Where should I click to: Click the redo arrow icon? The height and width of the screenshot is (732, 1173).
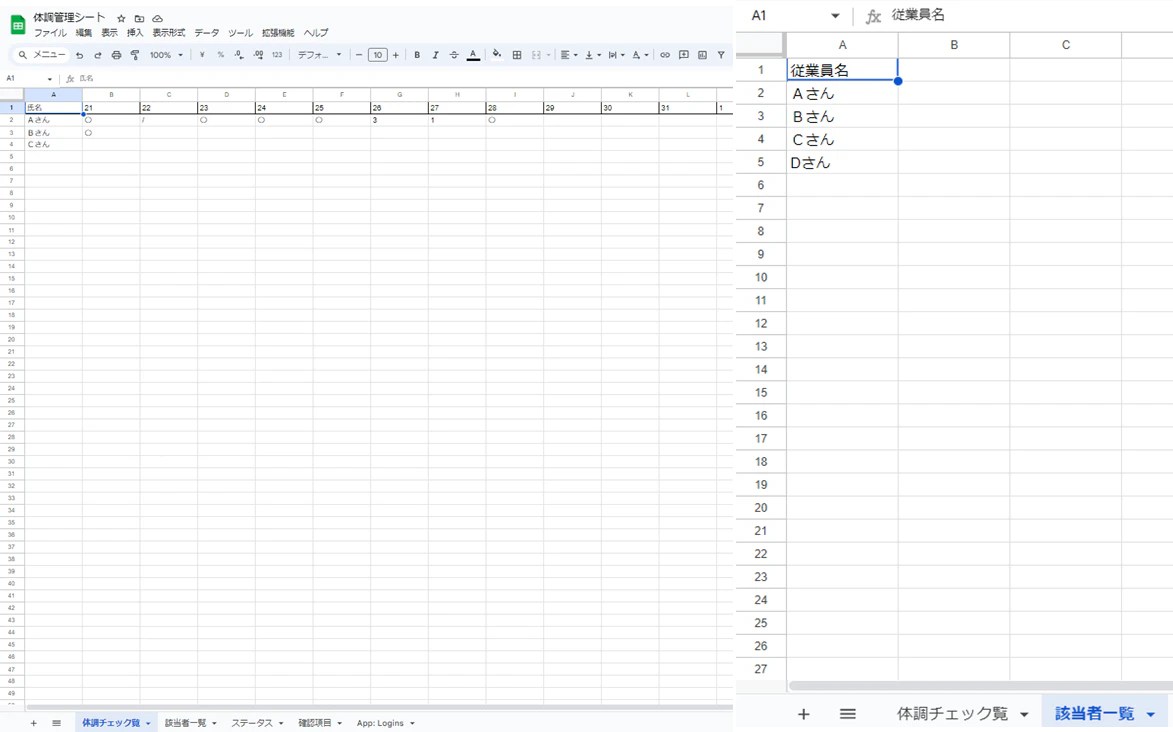[x=97, y=55]
